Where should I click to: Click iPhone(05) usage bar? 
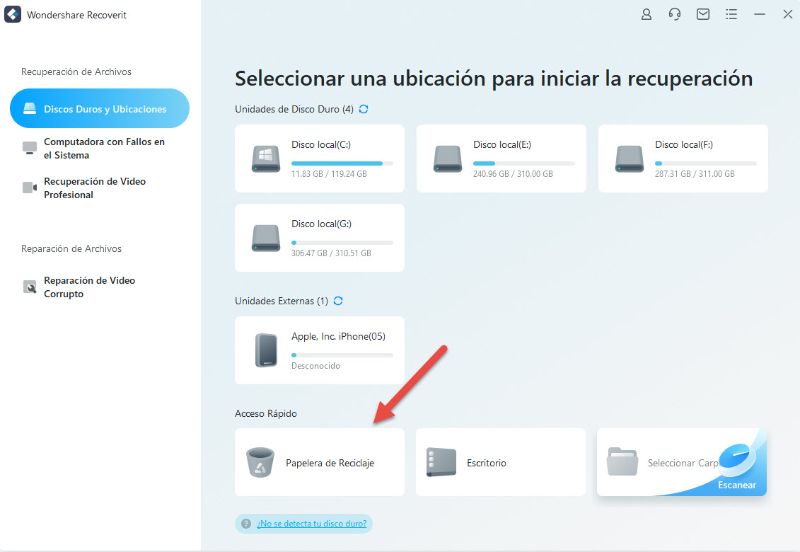point(342,355)
